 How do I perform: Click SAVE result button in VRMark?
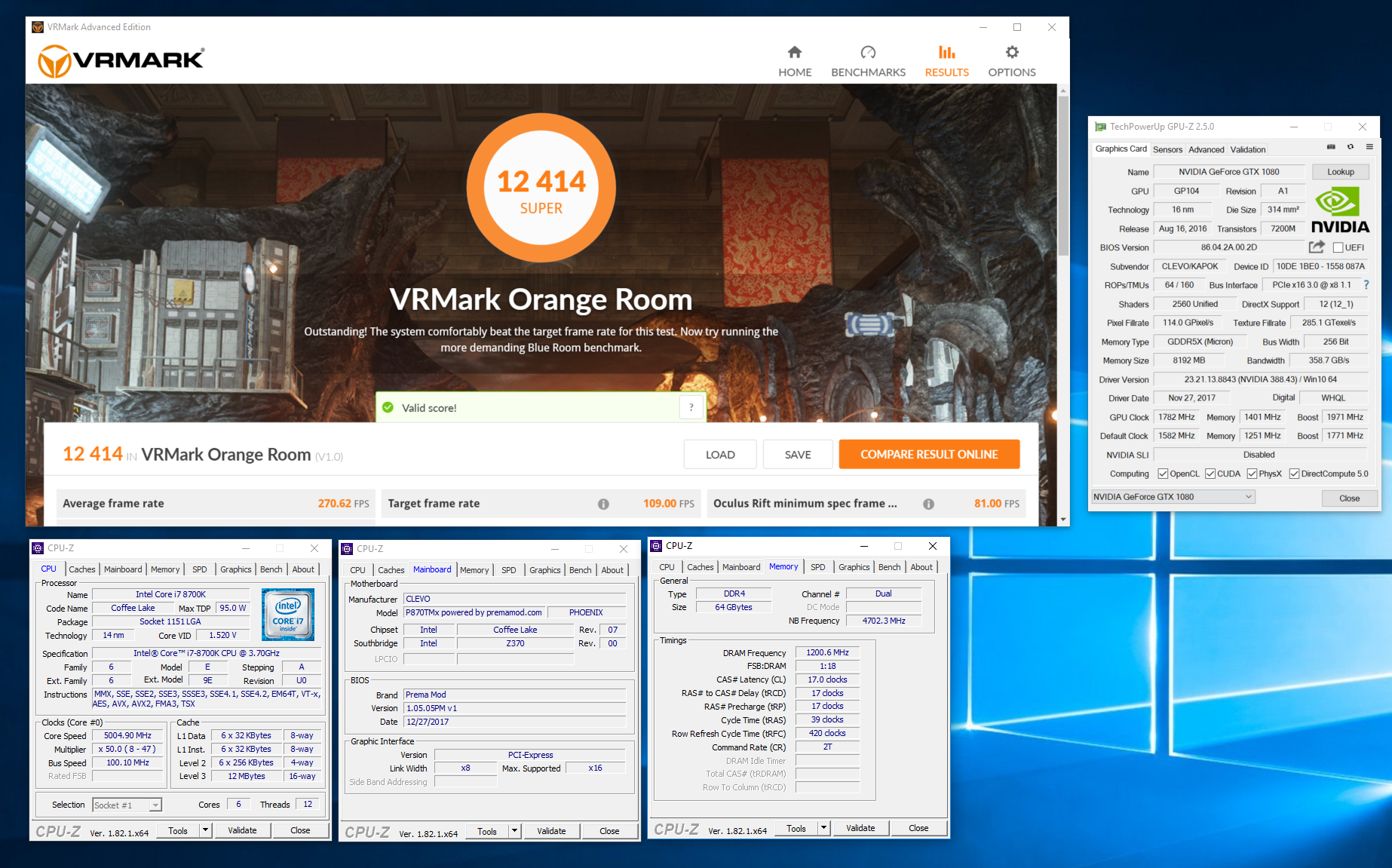point(798,454)
